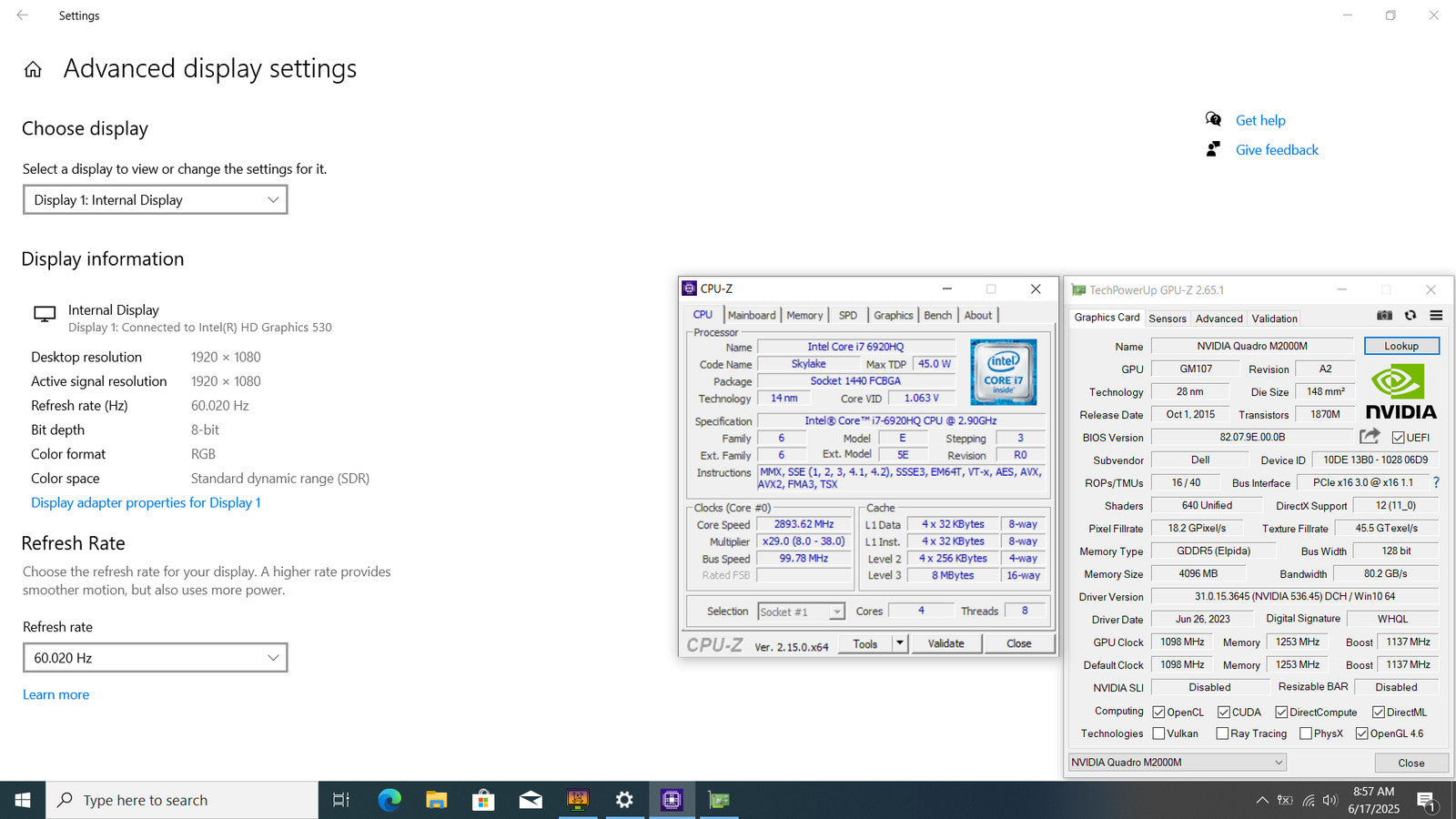Image resolution: width=1456 pixels, height=819 pixels.
Task: Click the taskbar search box
Action: [x=182, y=800]
